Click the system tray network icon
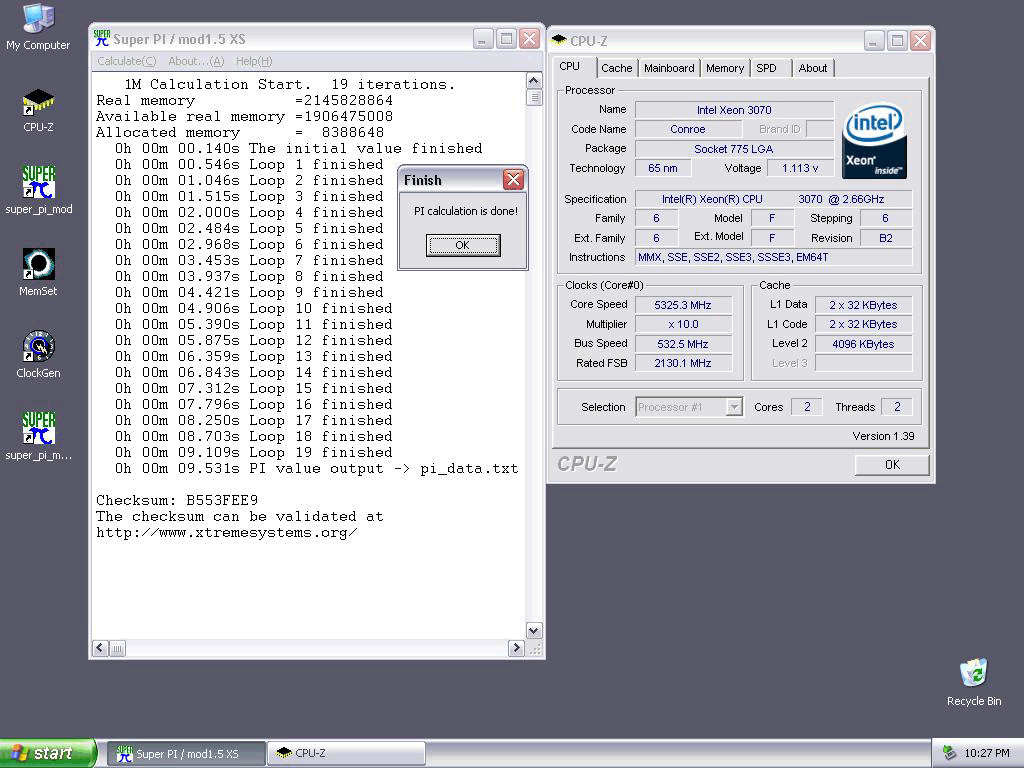1024x768 pixels. (950, 753)
